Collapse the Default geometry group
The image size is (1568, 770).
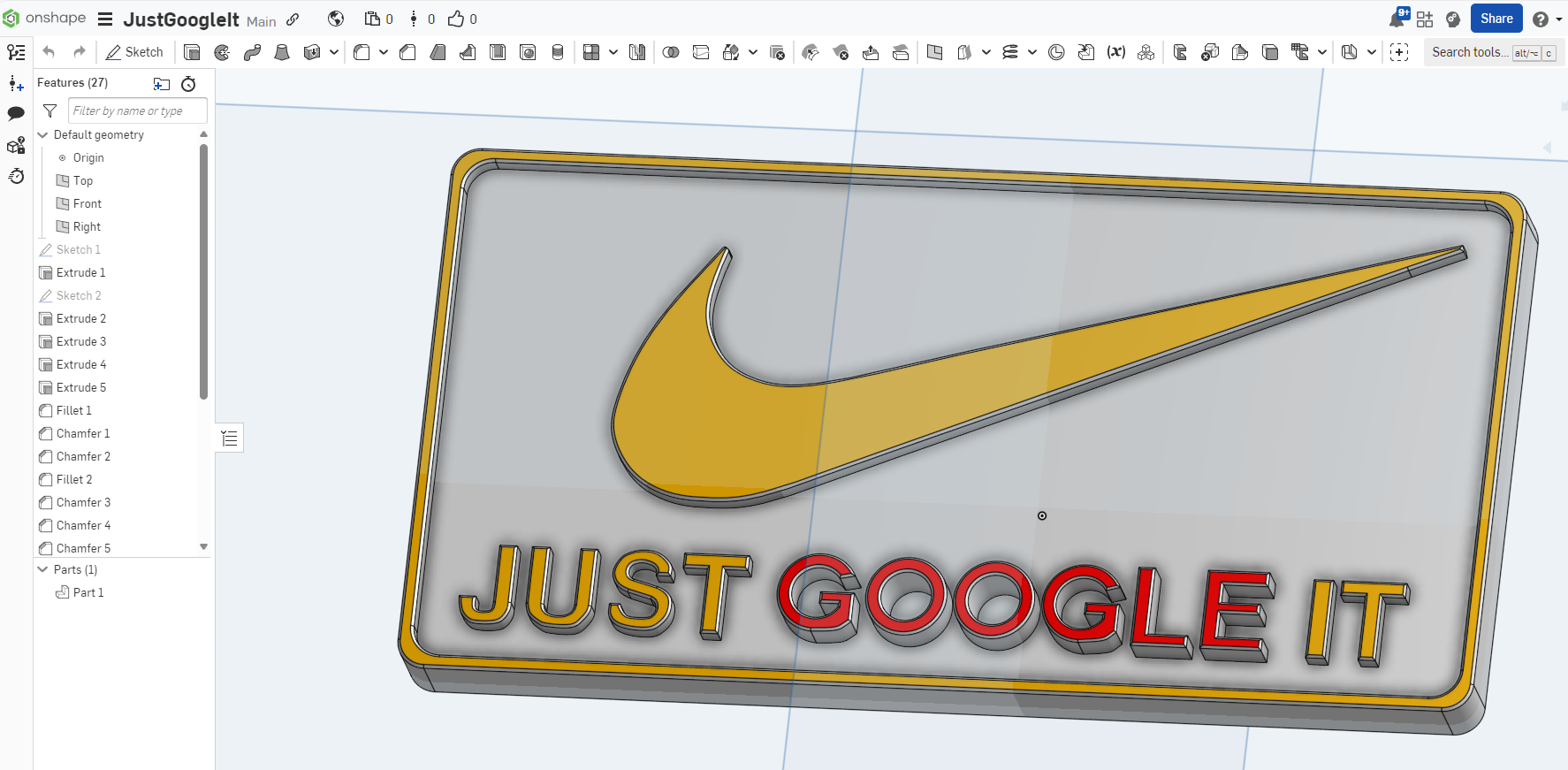click(42, 135)
